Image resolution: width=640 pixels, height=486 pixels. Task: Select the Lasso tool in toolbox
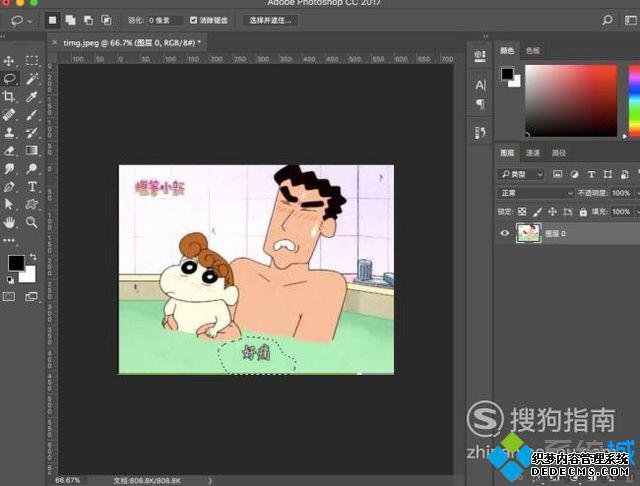9,78
